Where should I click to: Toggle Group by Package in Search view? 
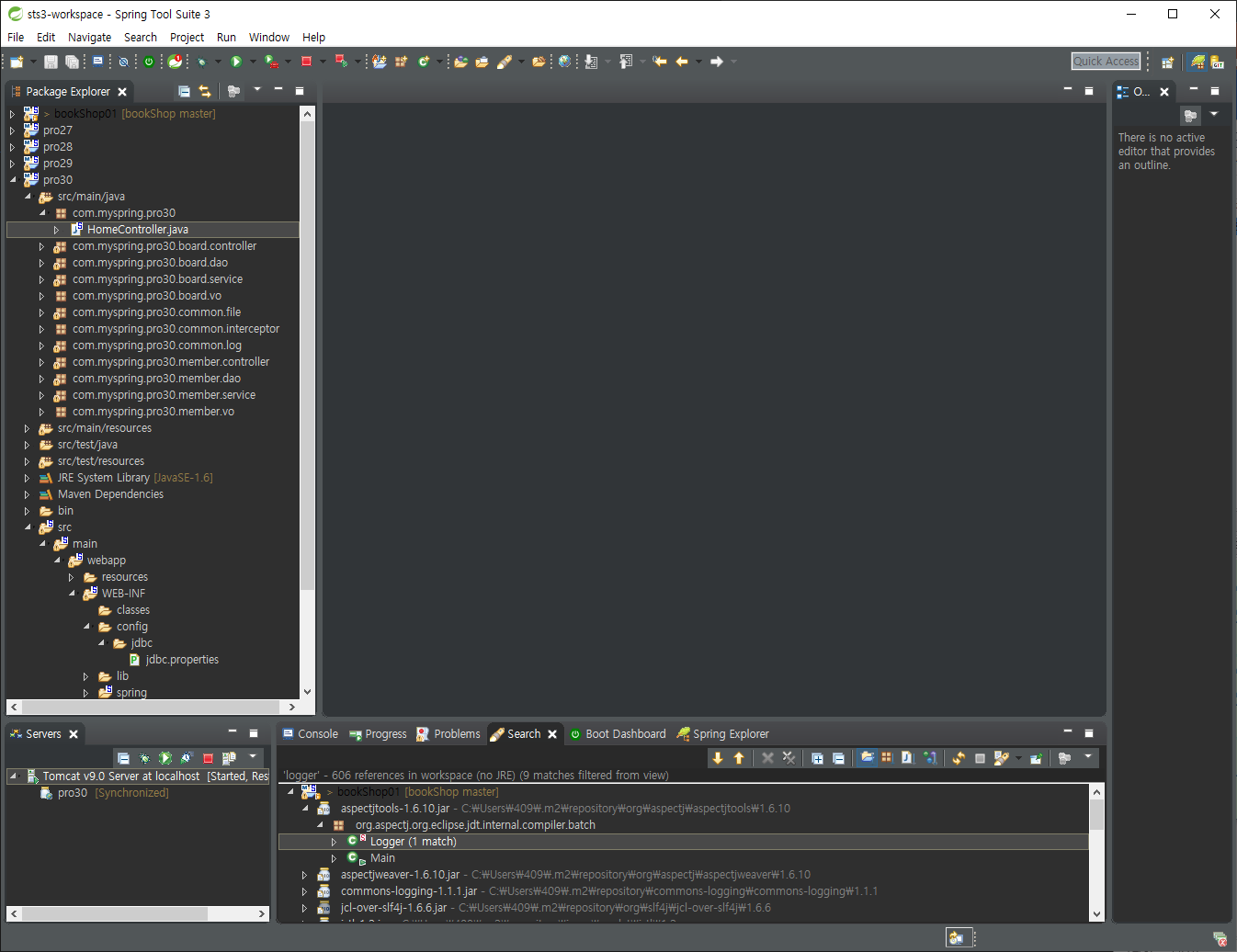887,758
